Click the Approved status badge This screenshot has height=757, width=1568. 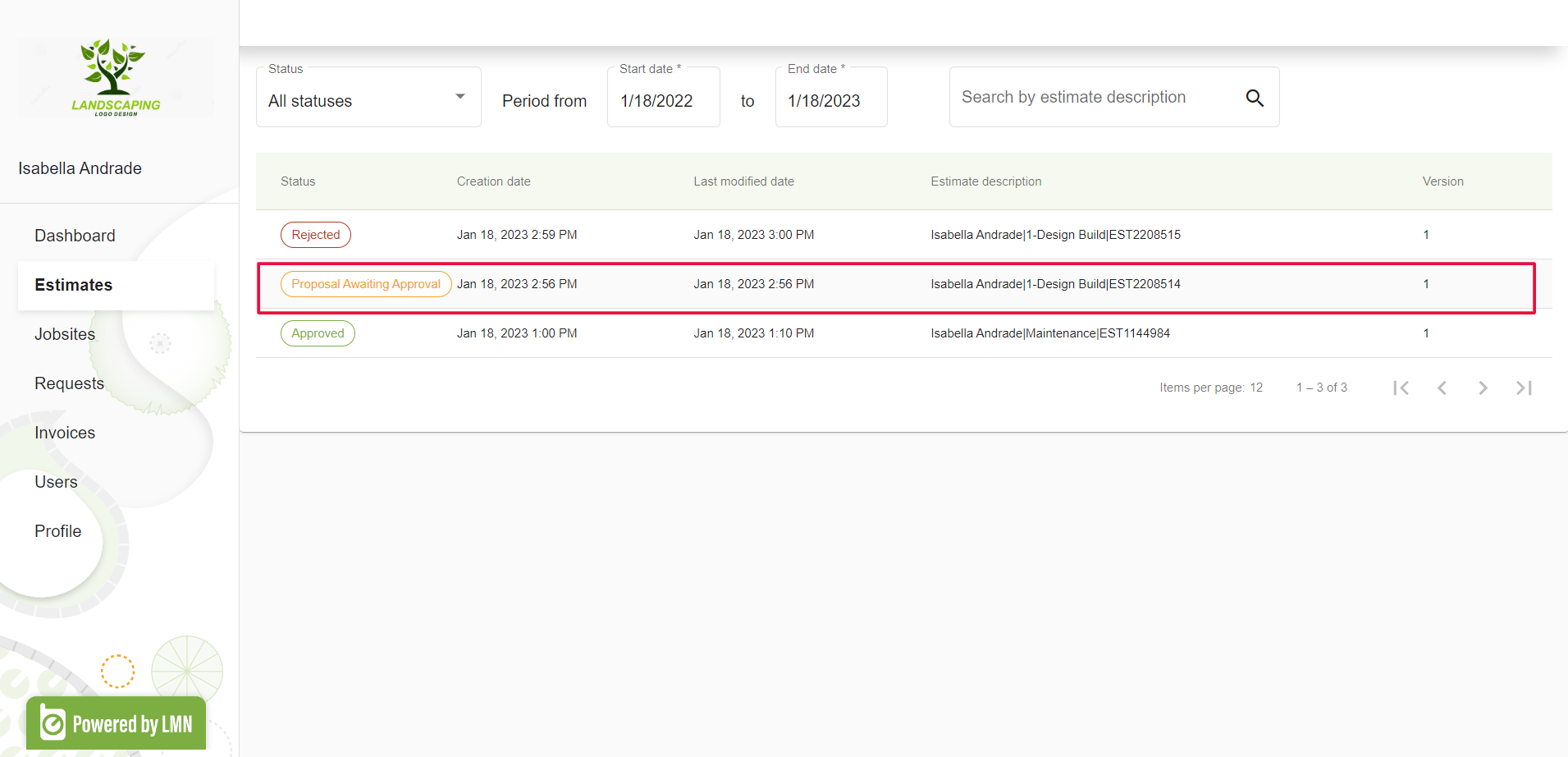[x=318, y=333]
